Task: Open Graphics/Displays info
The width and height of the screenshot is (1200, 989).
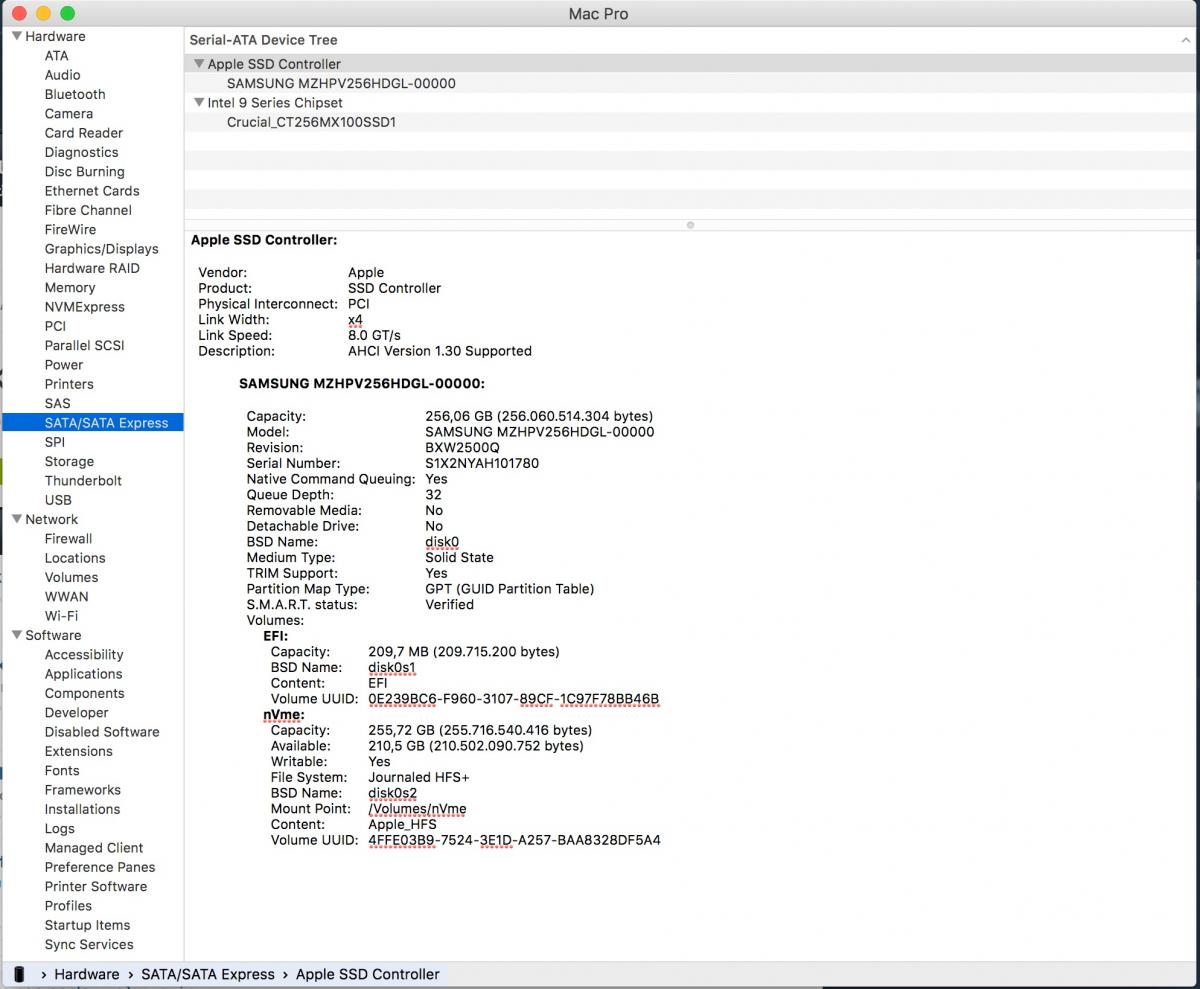Action: point(102,249)
